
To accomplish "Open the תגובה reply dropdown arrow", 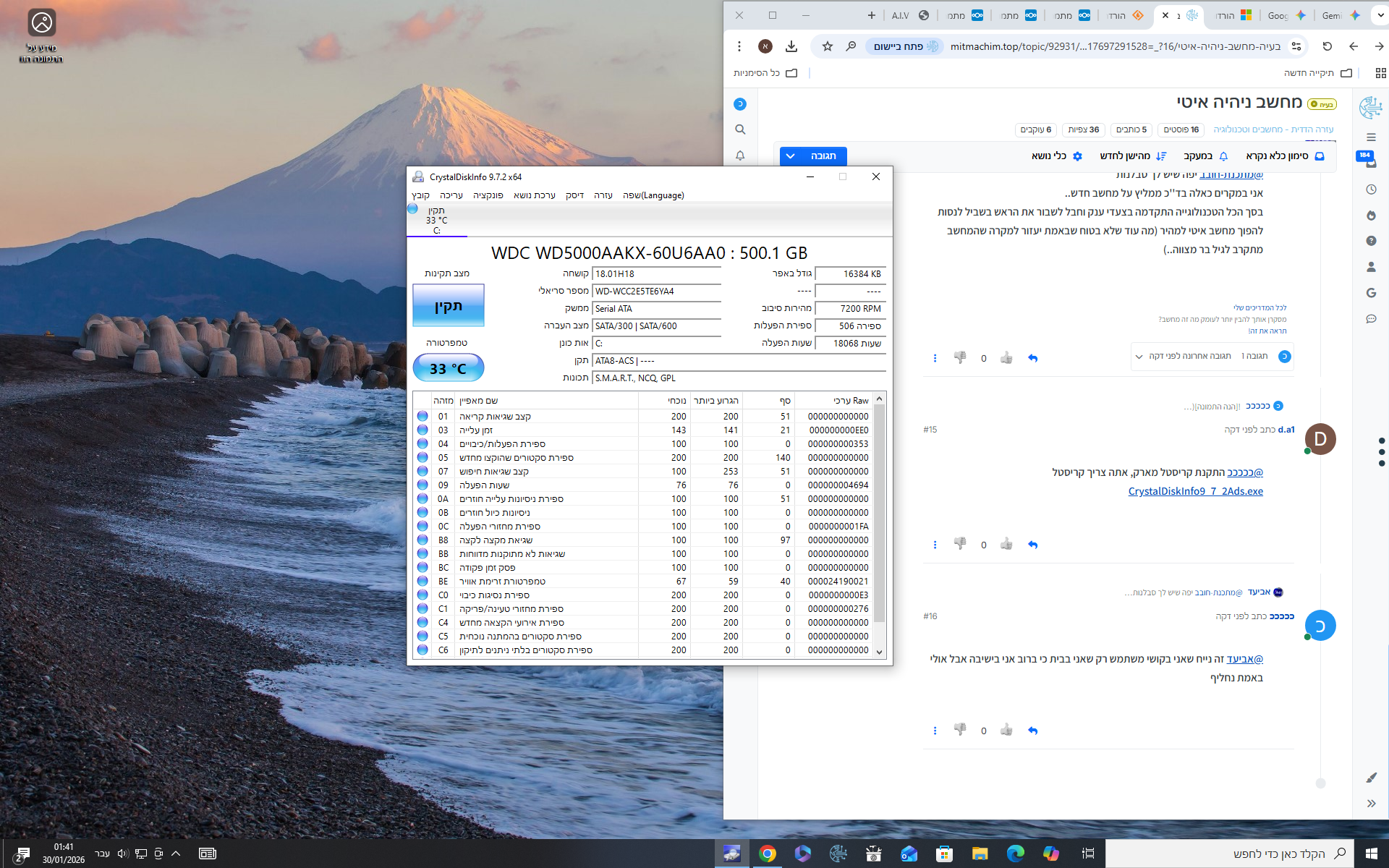I will [791, 156].
